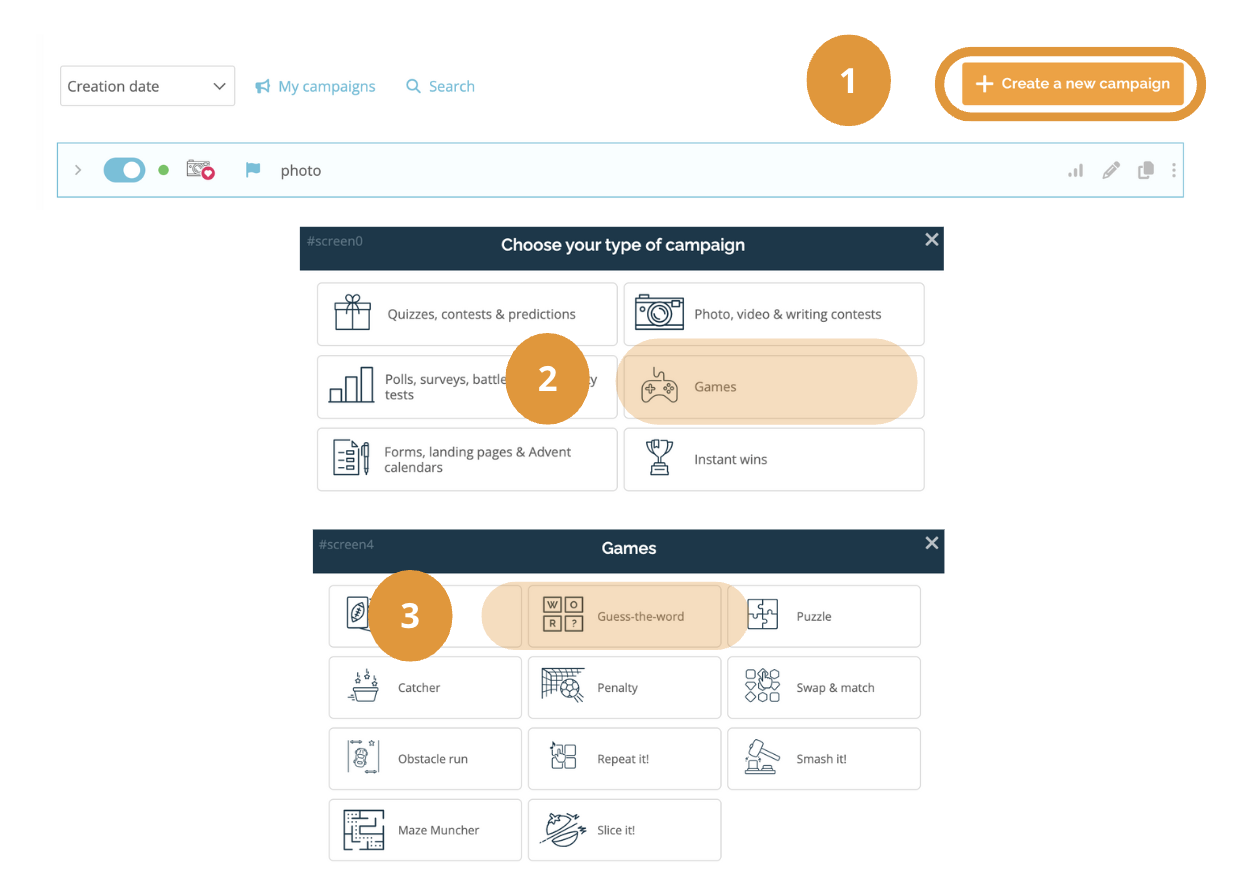The image size is (1254, 878).
Task: Select the Guess-the-word game
Action: point(624,617)
